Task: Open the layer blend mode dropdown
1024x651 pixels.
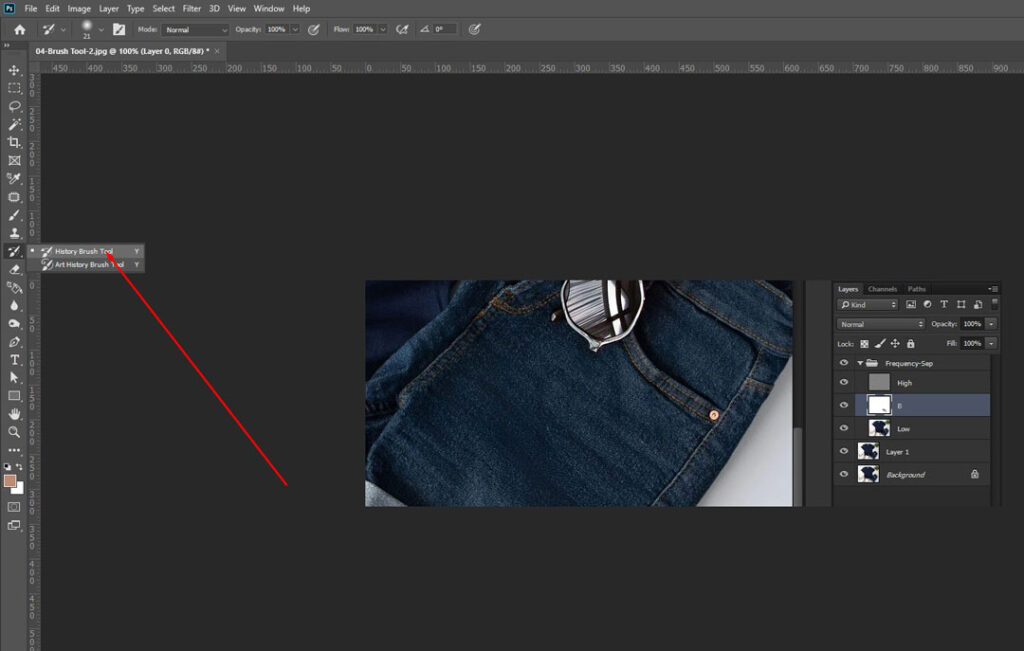Action: click(x=881, y=324)
